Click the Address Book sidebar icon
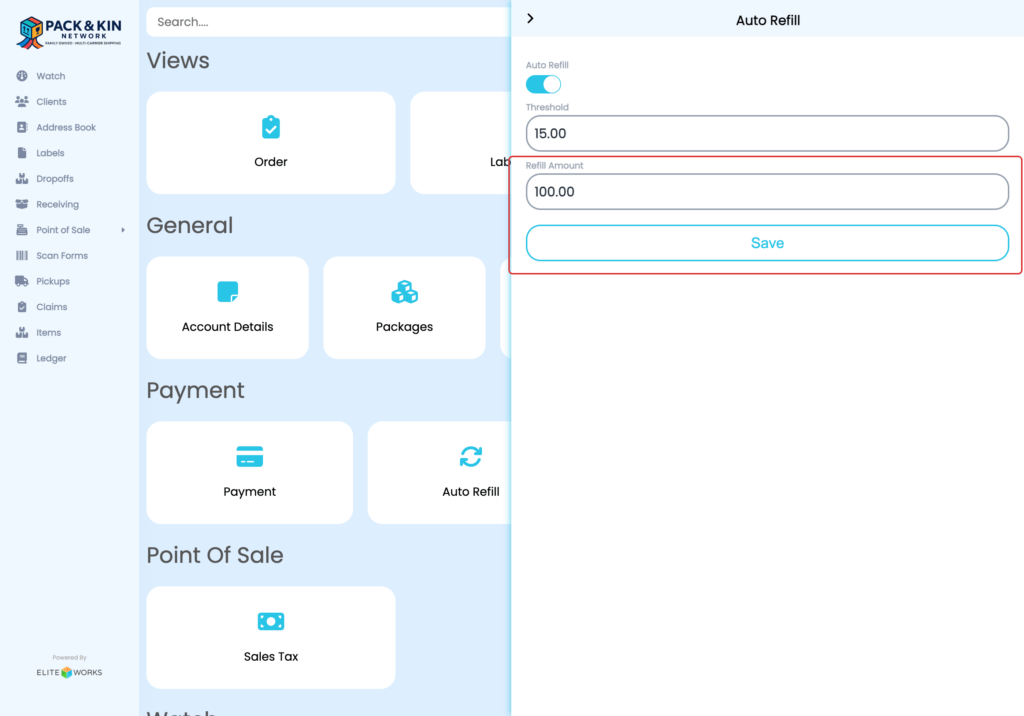 (22, 127)
